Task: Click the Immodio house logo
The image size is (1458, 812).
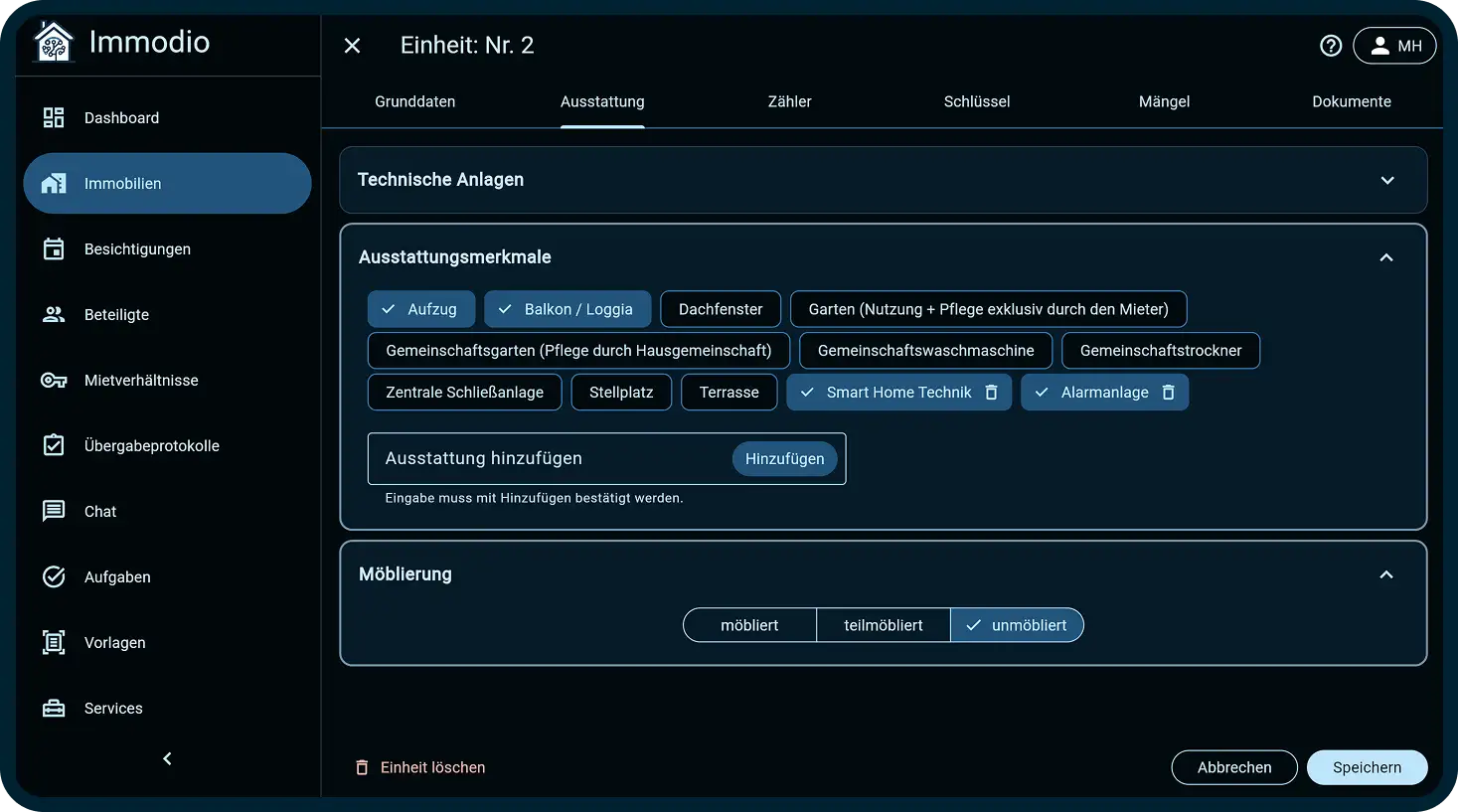Action: (54, 42)
